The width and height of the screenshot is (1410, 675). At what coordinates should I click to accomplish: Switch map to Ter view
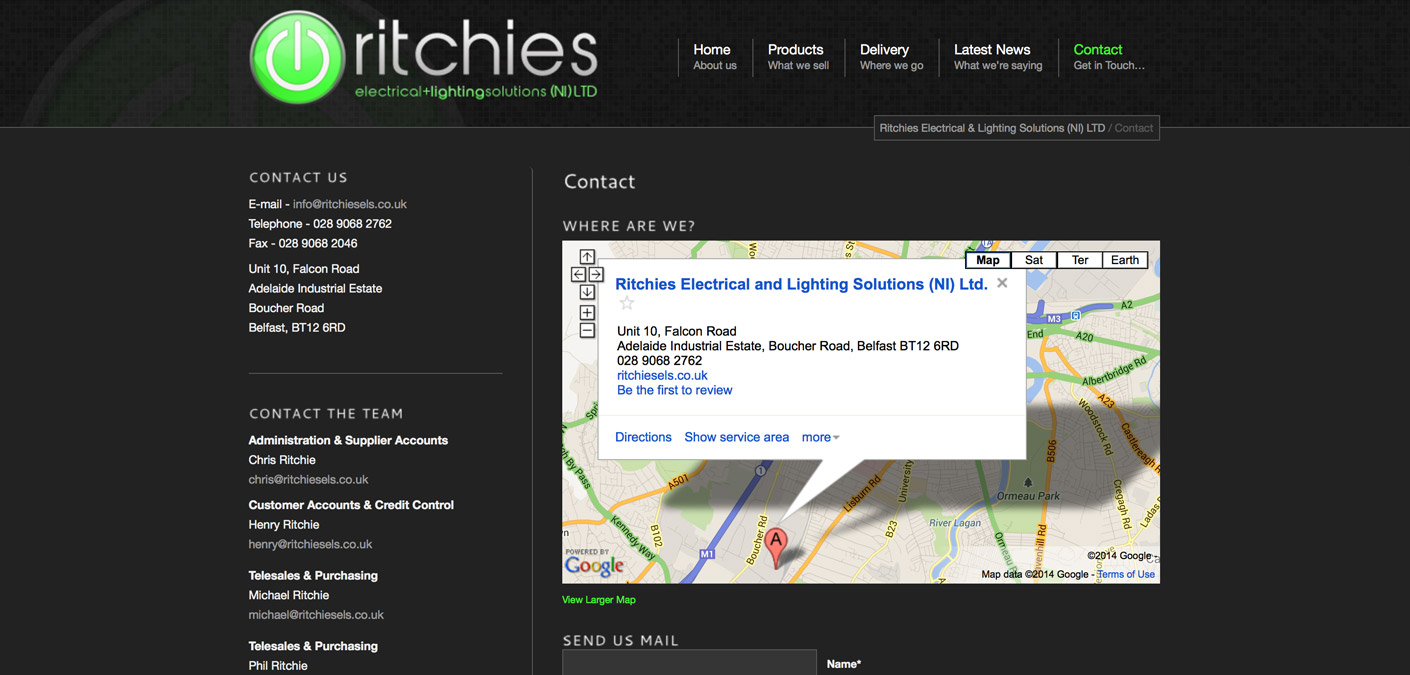(1080, 260)
